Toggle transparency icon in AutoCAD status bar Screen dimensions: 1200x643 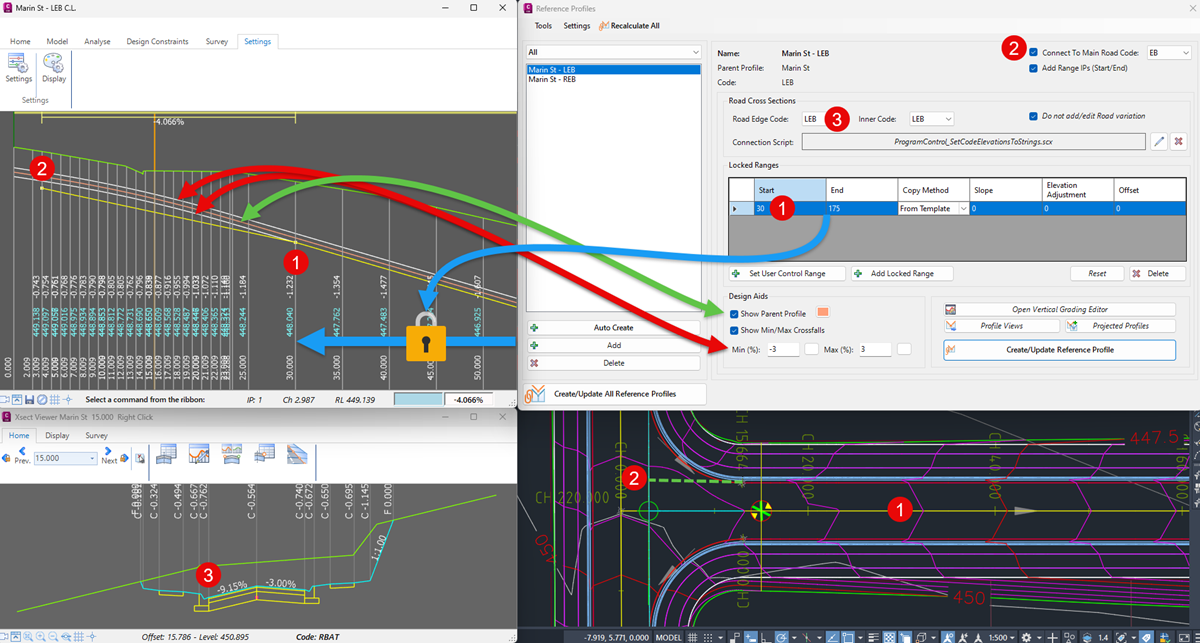(x=889, y=635)
